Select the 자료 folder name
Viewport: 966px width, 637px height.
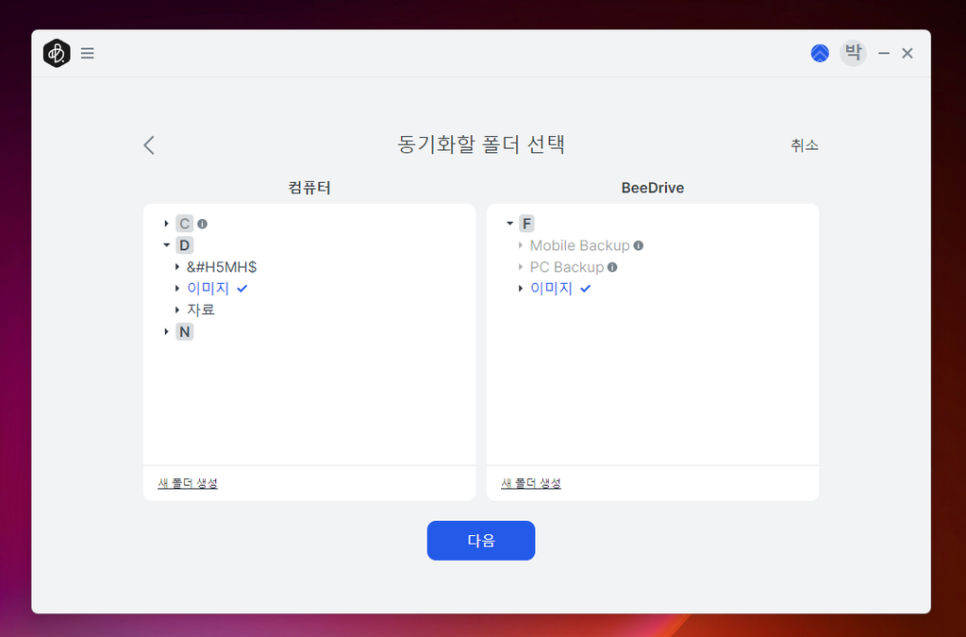pos(201,310)
